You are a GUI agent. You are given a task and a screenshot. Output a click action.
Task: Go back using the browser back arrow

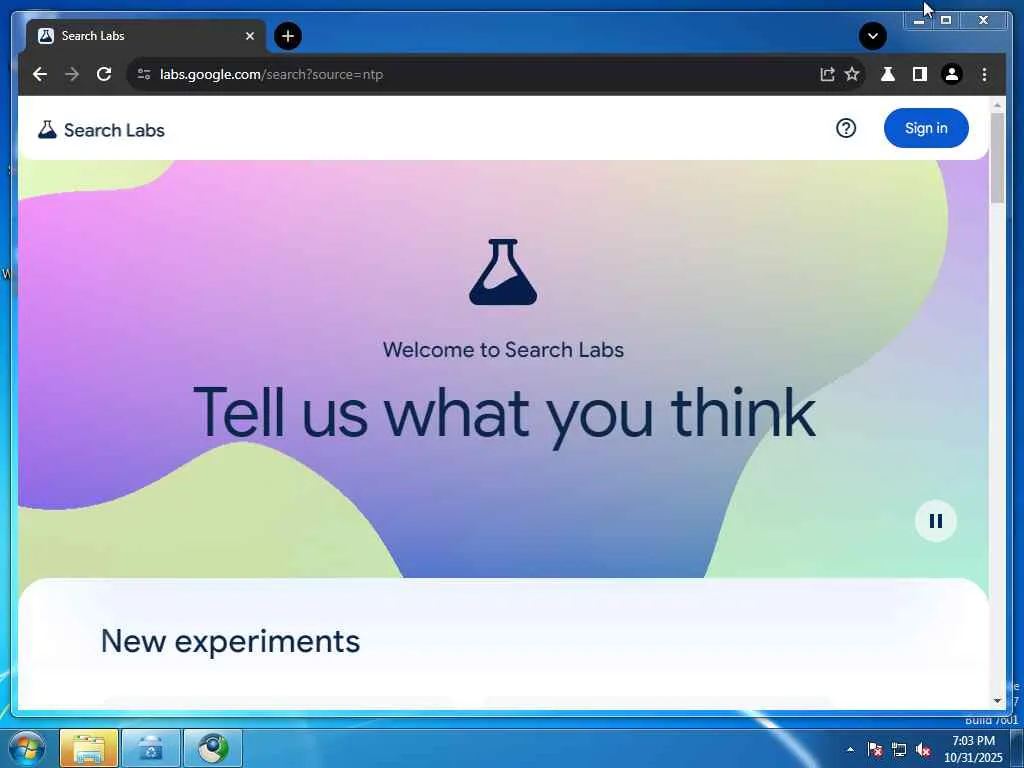click(40, 74)
